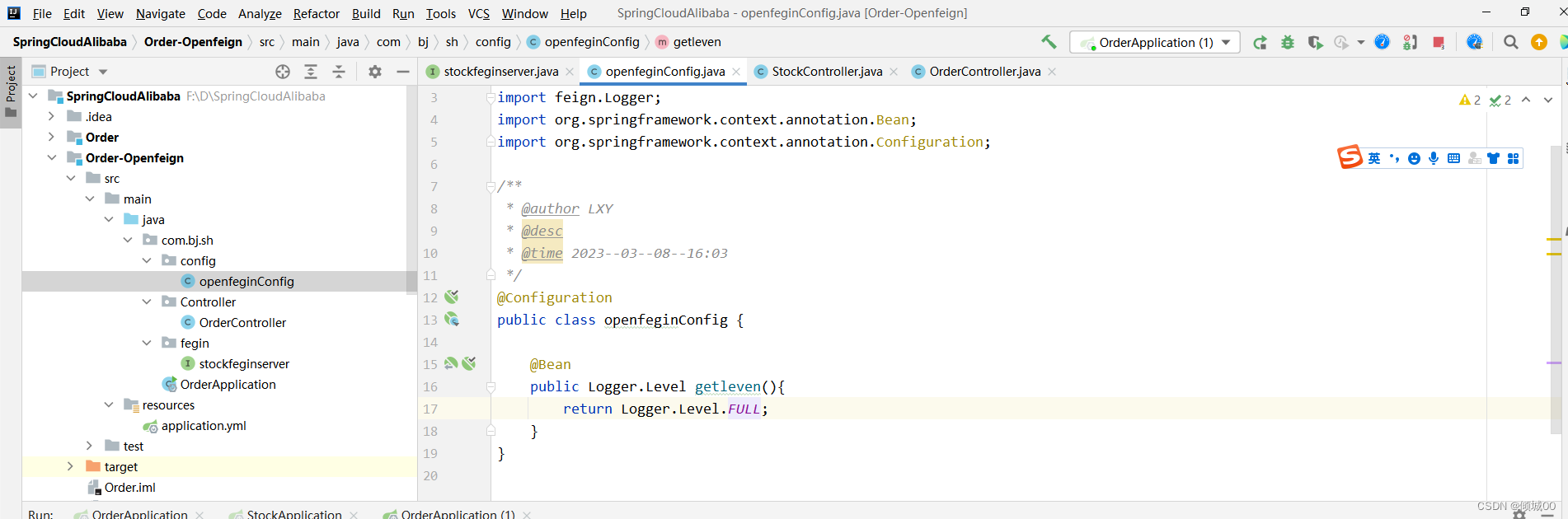Viewport: 1568px width, 519px height.
Task: Go to next highlighted error arrow
Action: [1548, 100]
